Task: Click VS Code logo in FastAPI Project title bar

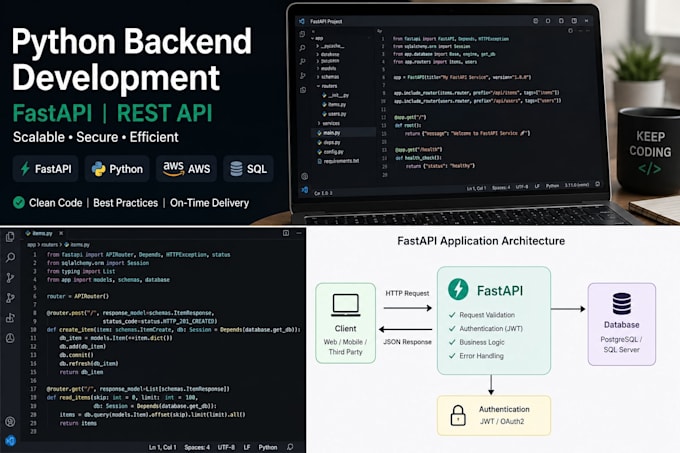Action: tap(301, 21)
